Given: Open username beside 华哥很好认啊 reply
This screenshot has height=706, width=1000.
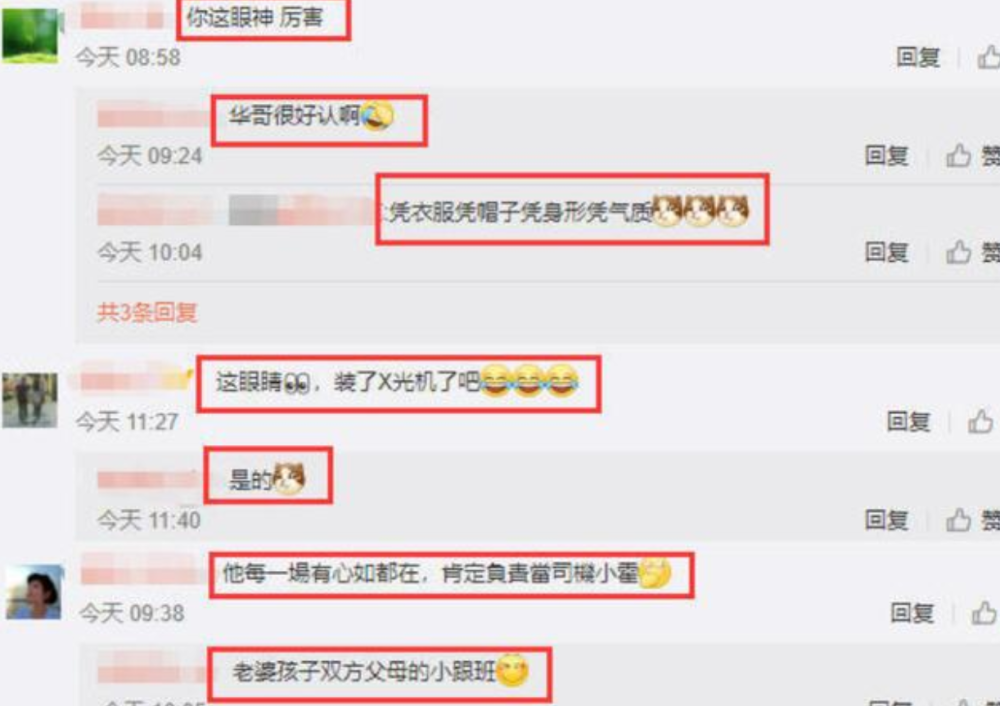Looking at the screenshot, I should [x=152, y=118].
